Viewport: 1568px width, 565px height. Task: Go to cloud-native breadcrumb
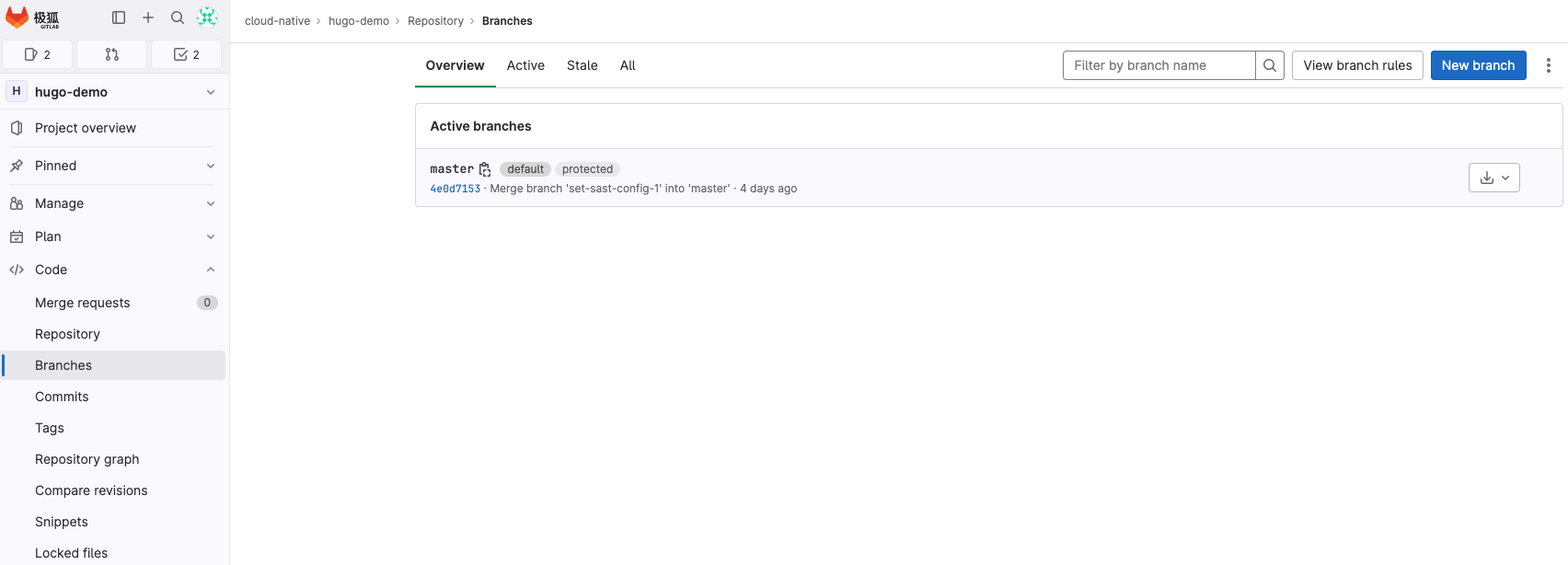(277, 21)
